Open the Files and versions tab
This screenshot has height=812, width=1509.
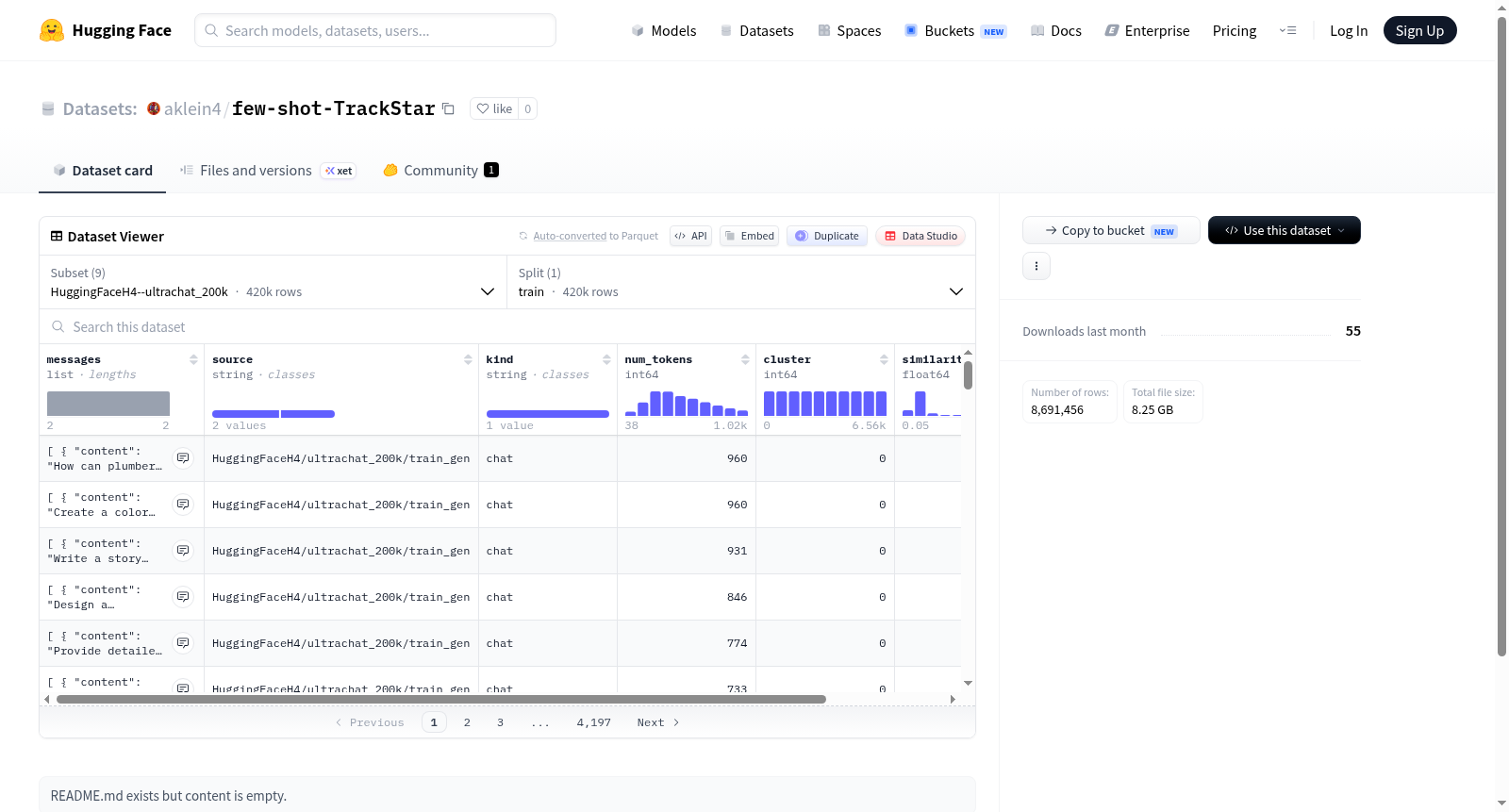coord(268,171)
